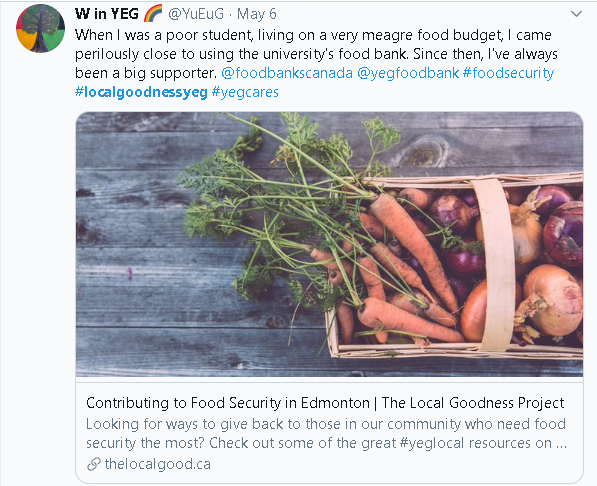The height and width of the screenshot is (486, 597).
Task: Click the carrots and onions card image
Action: 329,244
